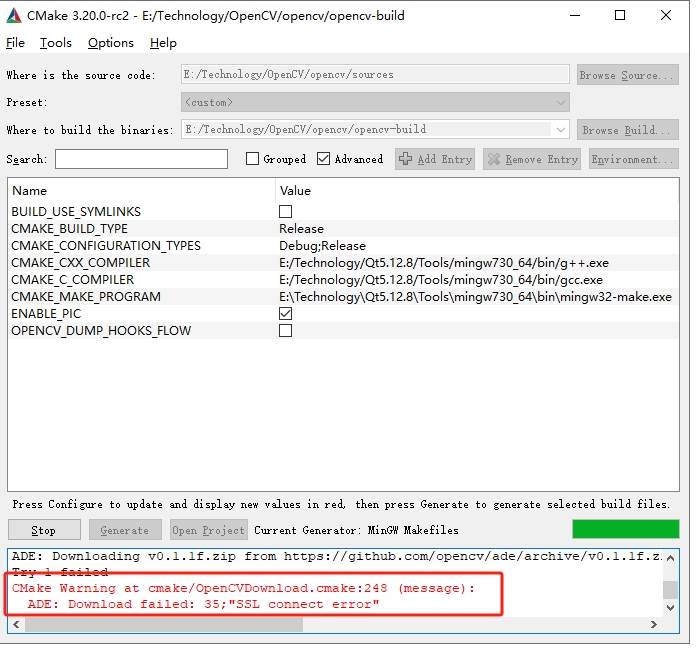697x651 pixels.
Task: Click the Generate button
Action: [x=125, y=530]
